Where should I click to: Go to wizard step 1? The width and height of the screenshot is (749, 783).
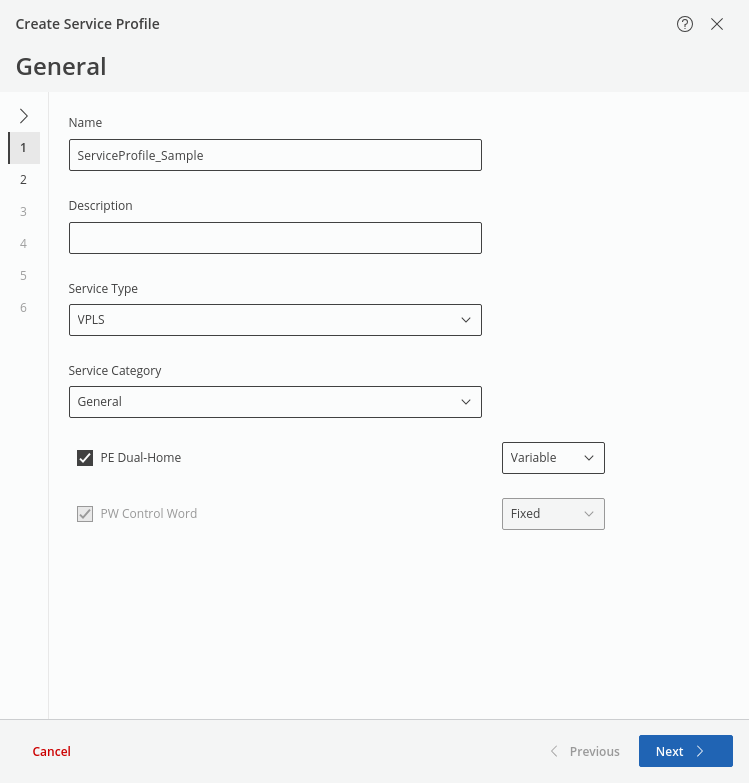(24, 148)
